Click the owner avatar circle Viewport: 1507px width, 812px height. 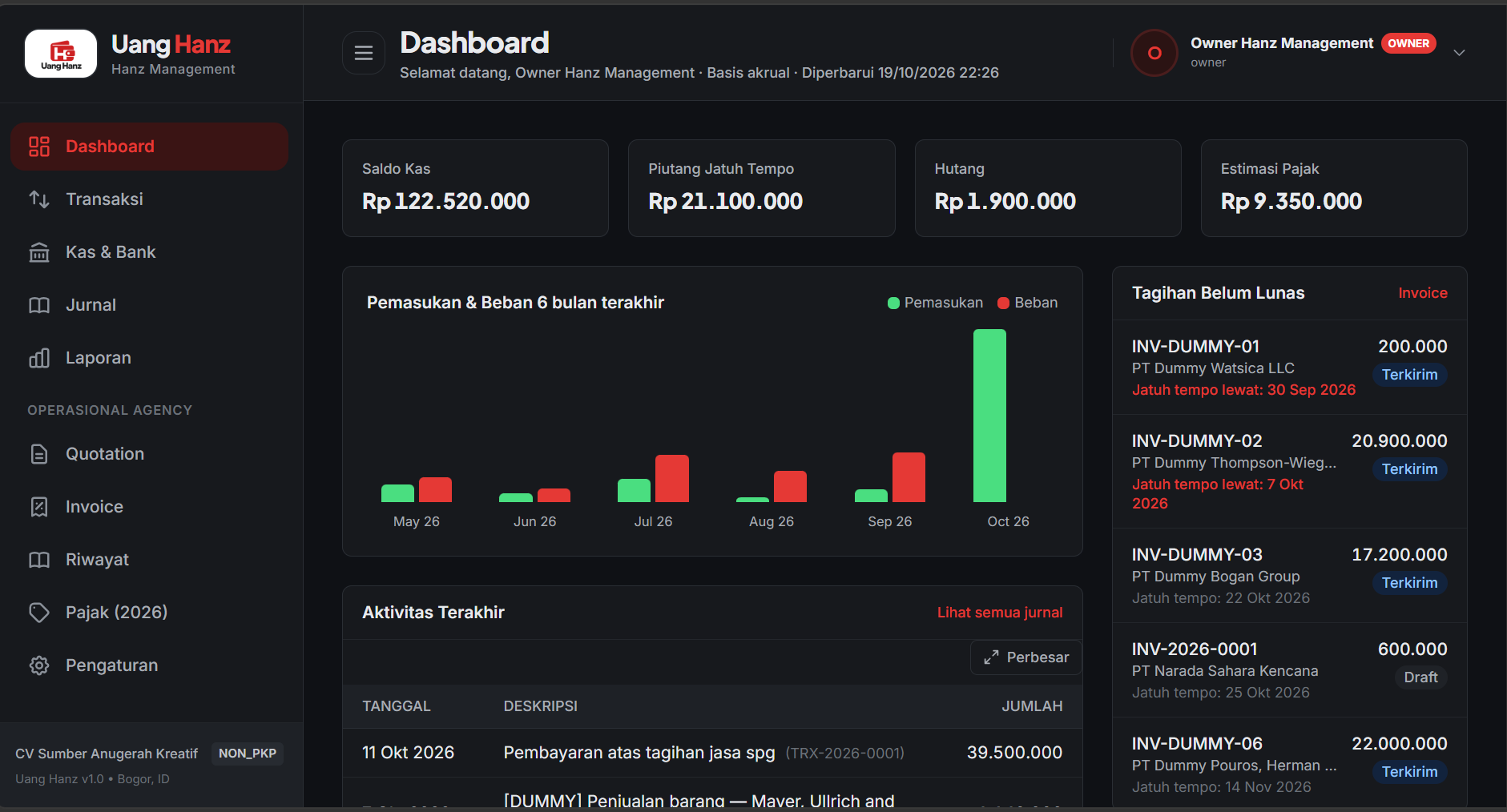pos(1154,53)
